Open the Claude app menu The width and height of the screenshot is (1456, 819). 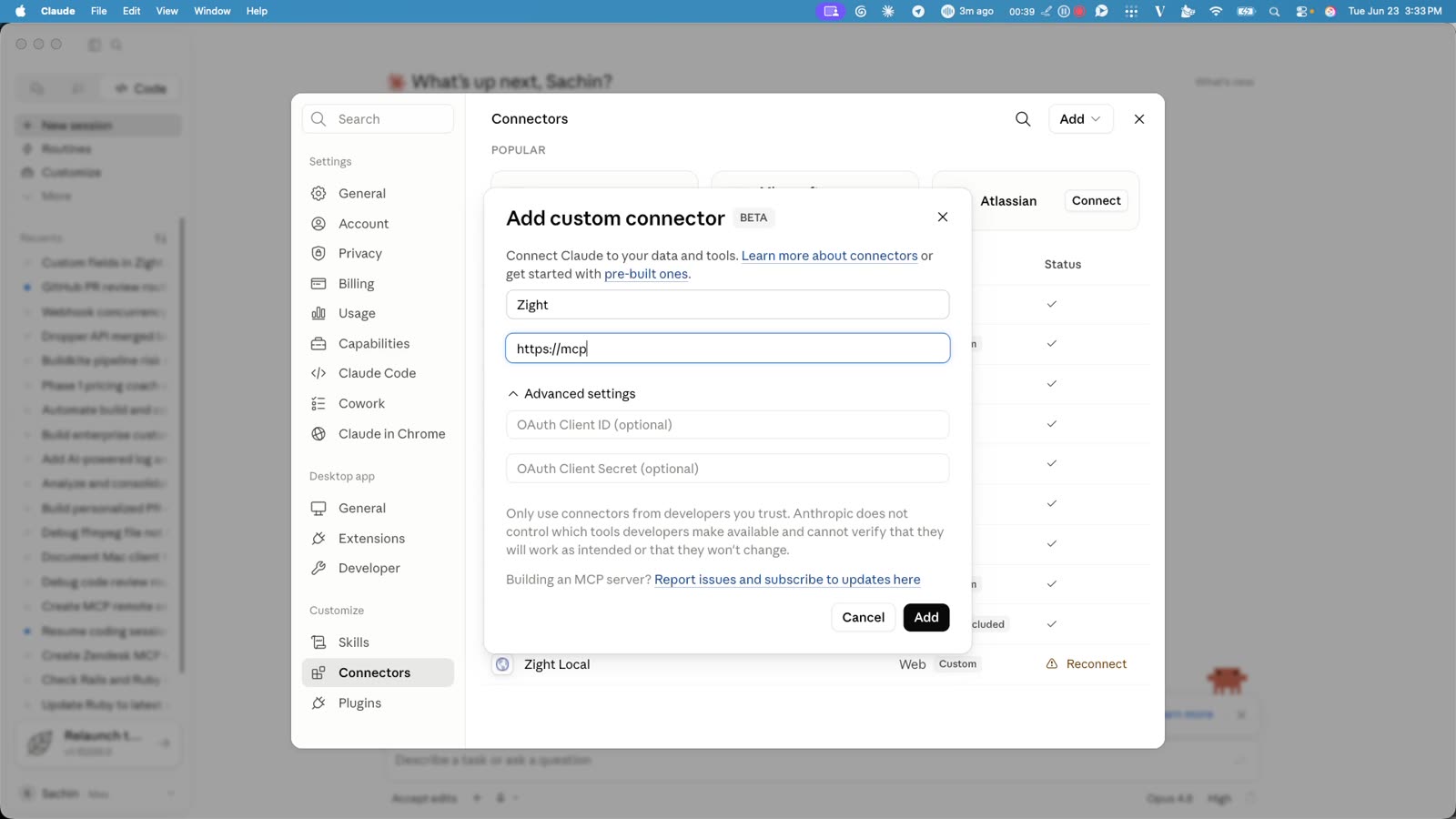pyautogui.click(x=58, y=11)
